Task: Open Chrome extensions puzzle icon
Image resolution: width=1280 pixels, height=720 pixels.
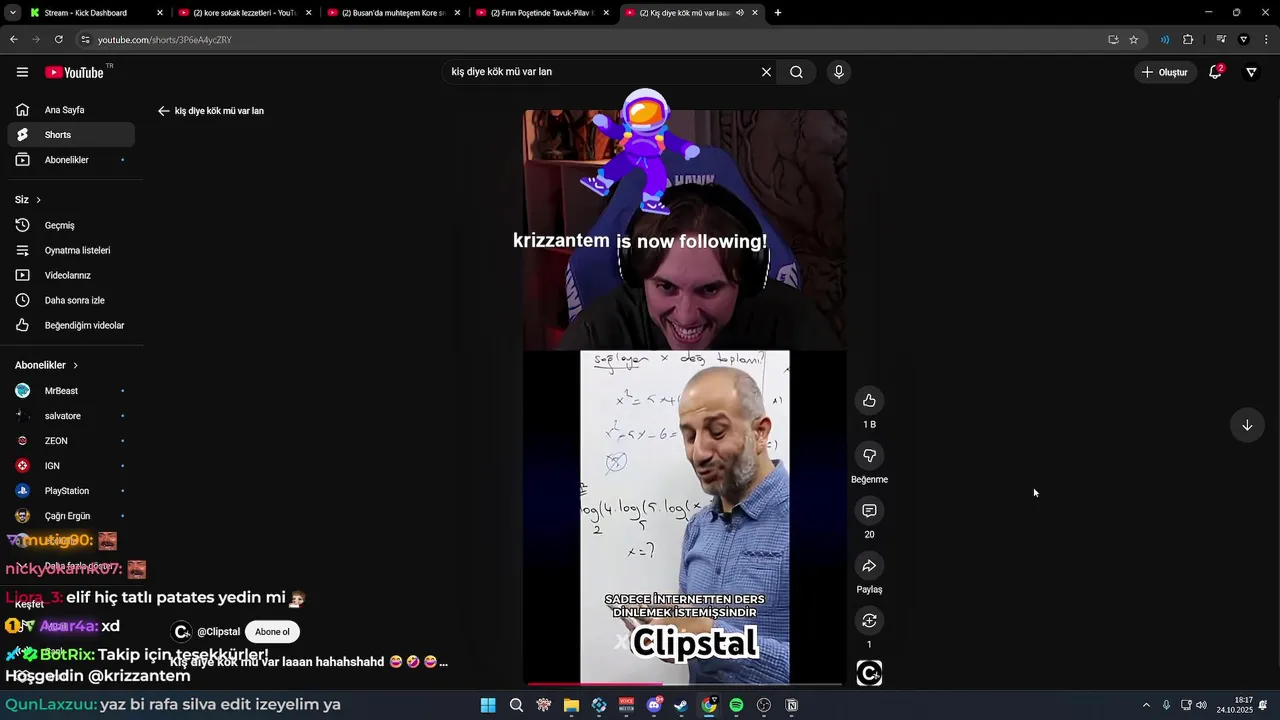Action: (x=1188, y=39)
